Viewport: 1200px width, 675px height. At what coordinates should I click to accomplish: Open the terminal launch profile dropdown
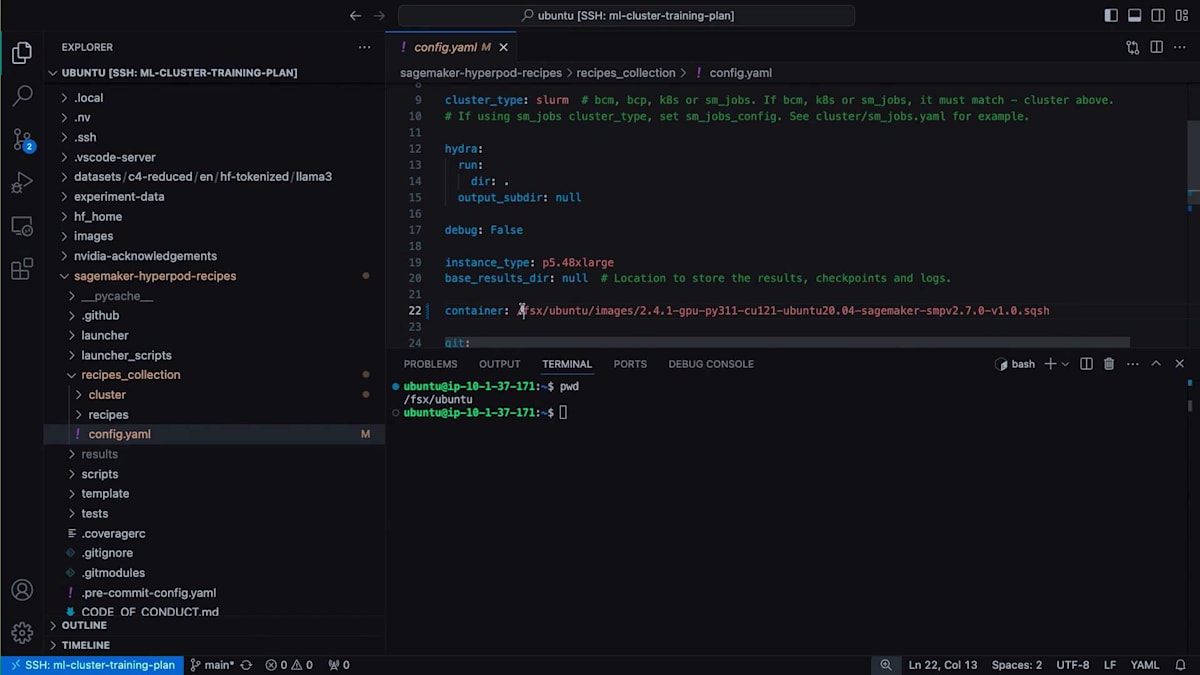click(1065, 364)
